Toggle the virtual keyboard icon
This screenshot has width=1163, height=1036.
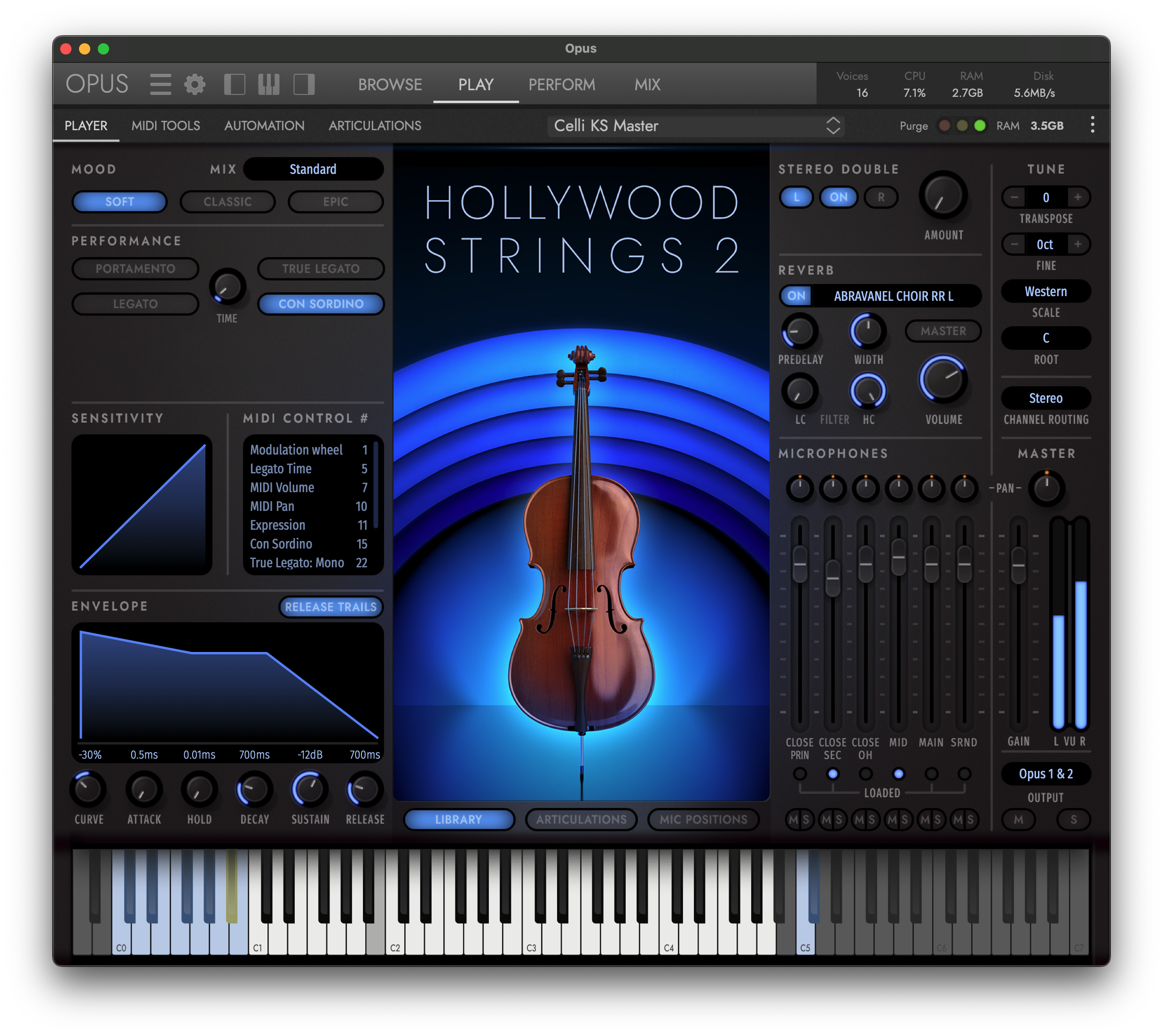(x=269, y=84)
